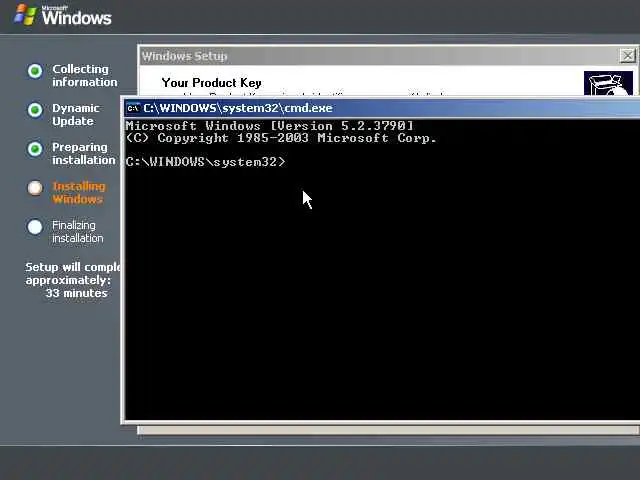
Task: Click the cmd.exe window title bar
Action: 382,108
